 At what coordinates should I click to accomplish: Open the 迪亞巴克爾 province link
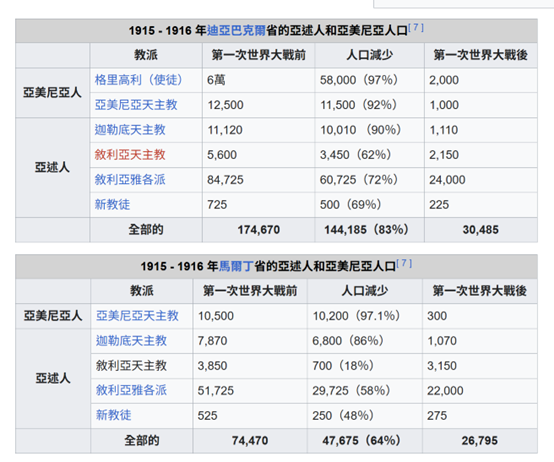coord(236,31)
